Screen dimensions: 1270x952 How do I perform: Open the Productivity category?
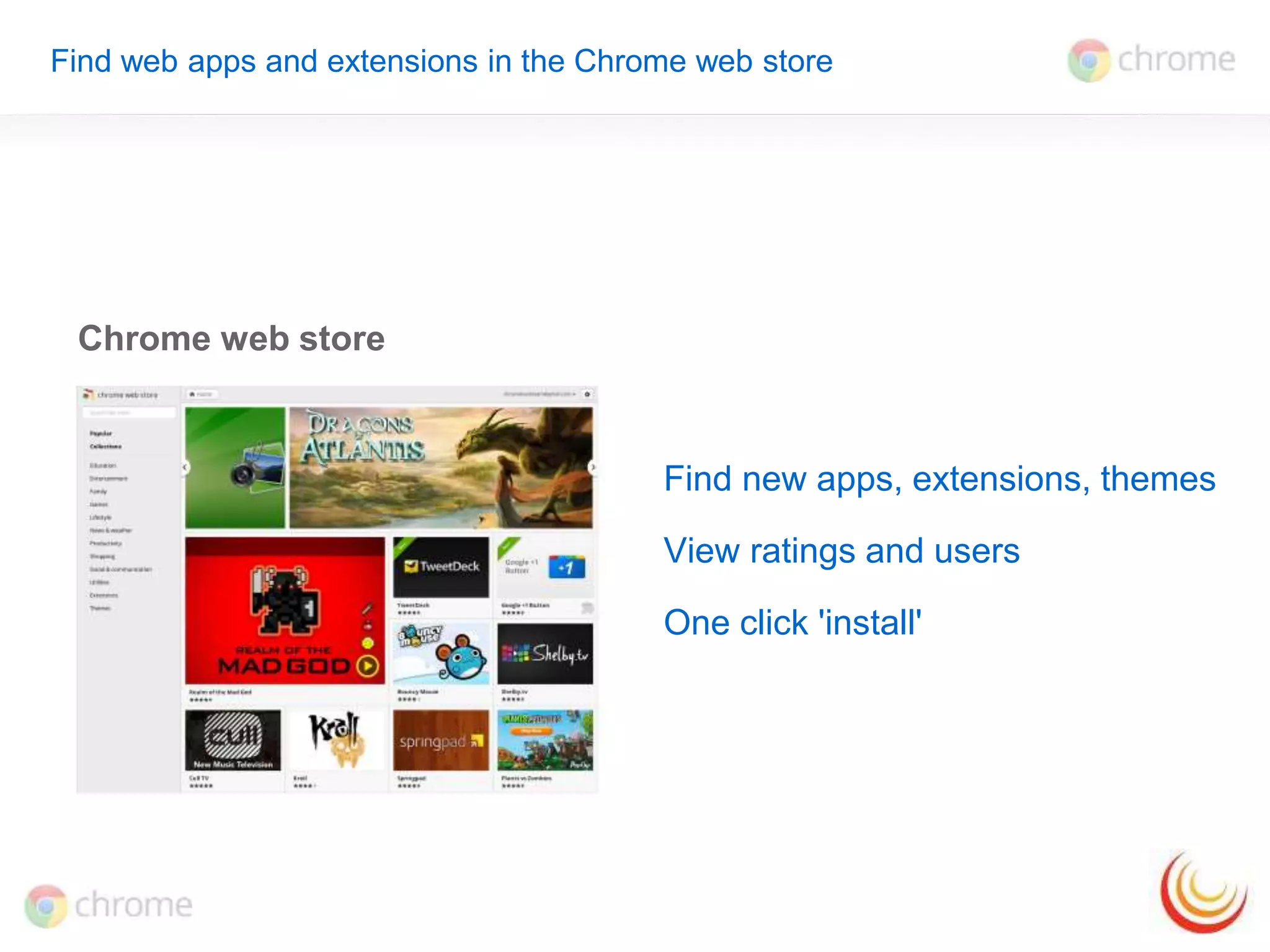coord(105,544)
